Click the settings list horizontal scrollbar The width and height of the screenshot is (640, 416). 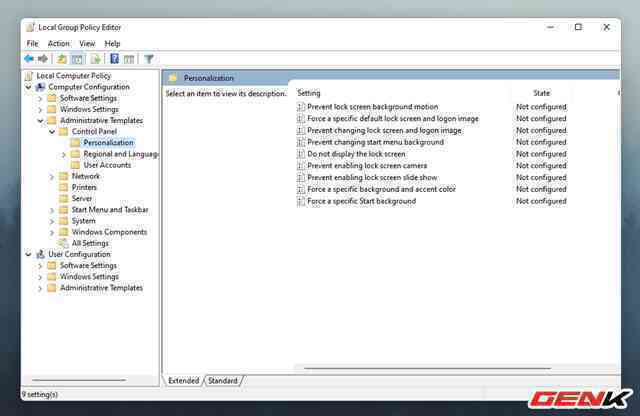pos(427,368)
